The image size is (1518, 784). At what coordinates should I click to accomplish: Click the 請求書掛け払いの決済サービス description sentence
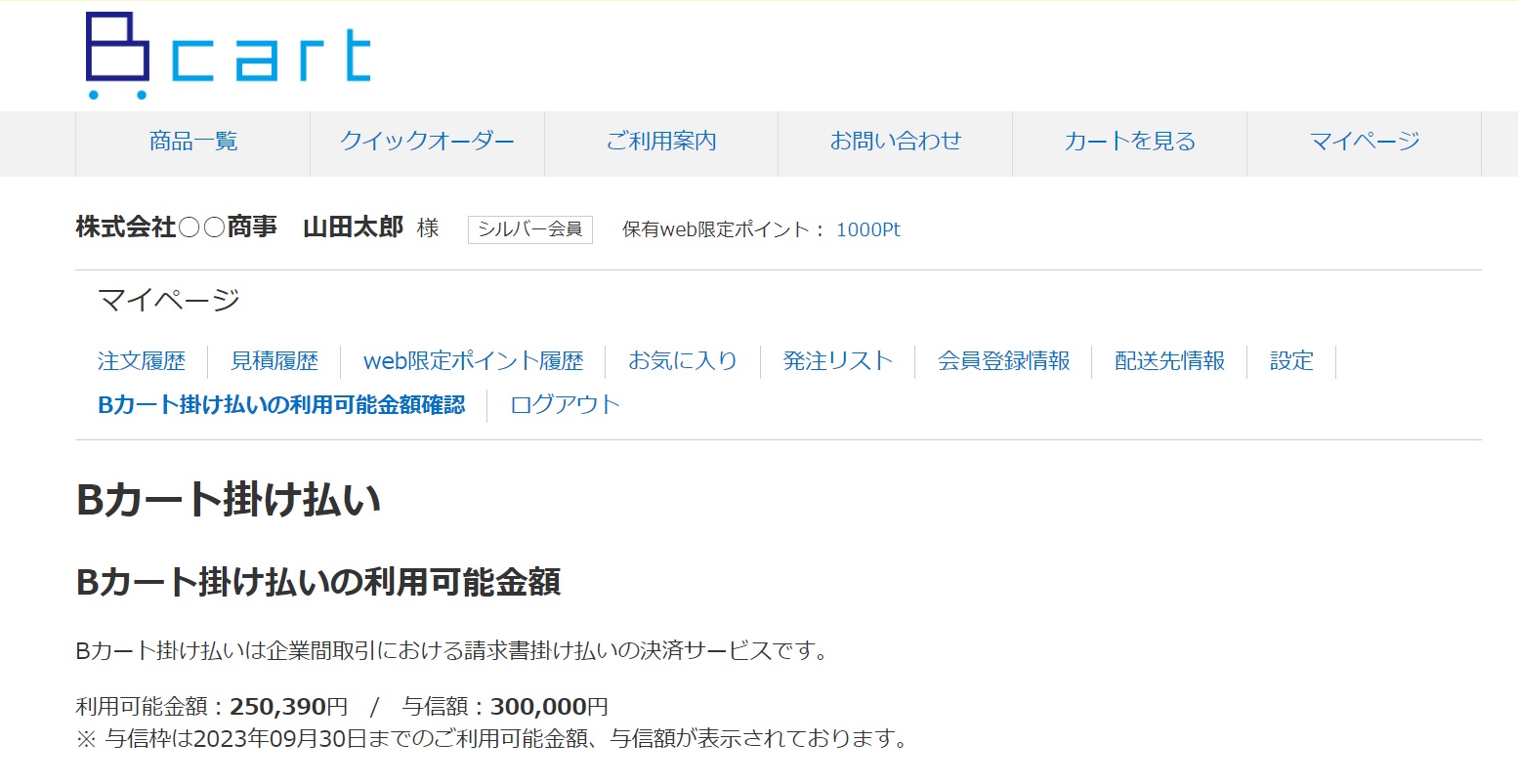click(x=452, y=651)
